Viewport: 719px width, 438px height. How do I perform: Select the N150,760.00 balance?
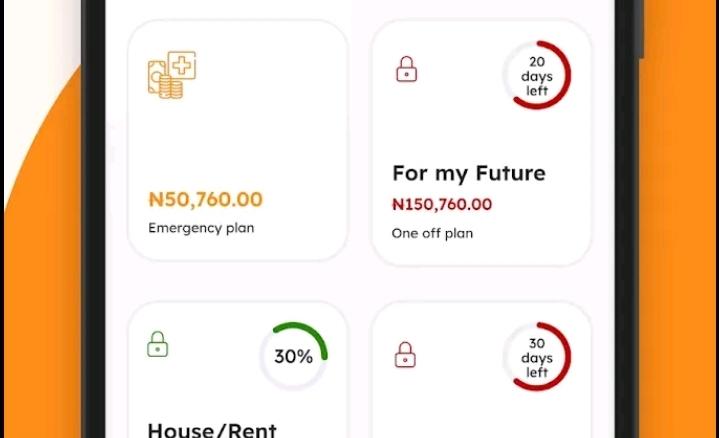tap(442, 205)
